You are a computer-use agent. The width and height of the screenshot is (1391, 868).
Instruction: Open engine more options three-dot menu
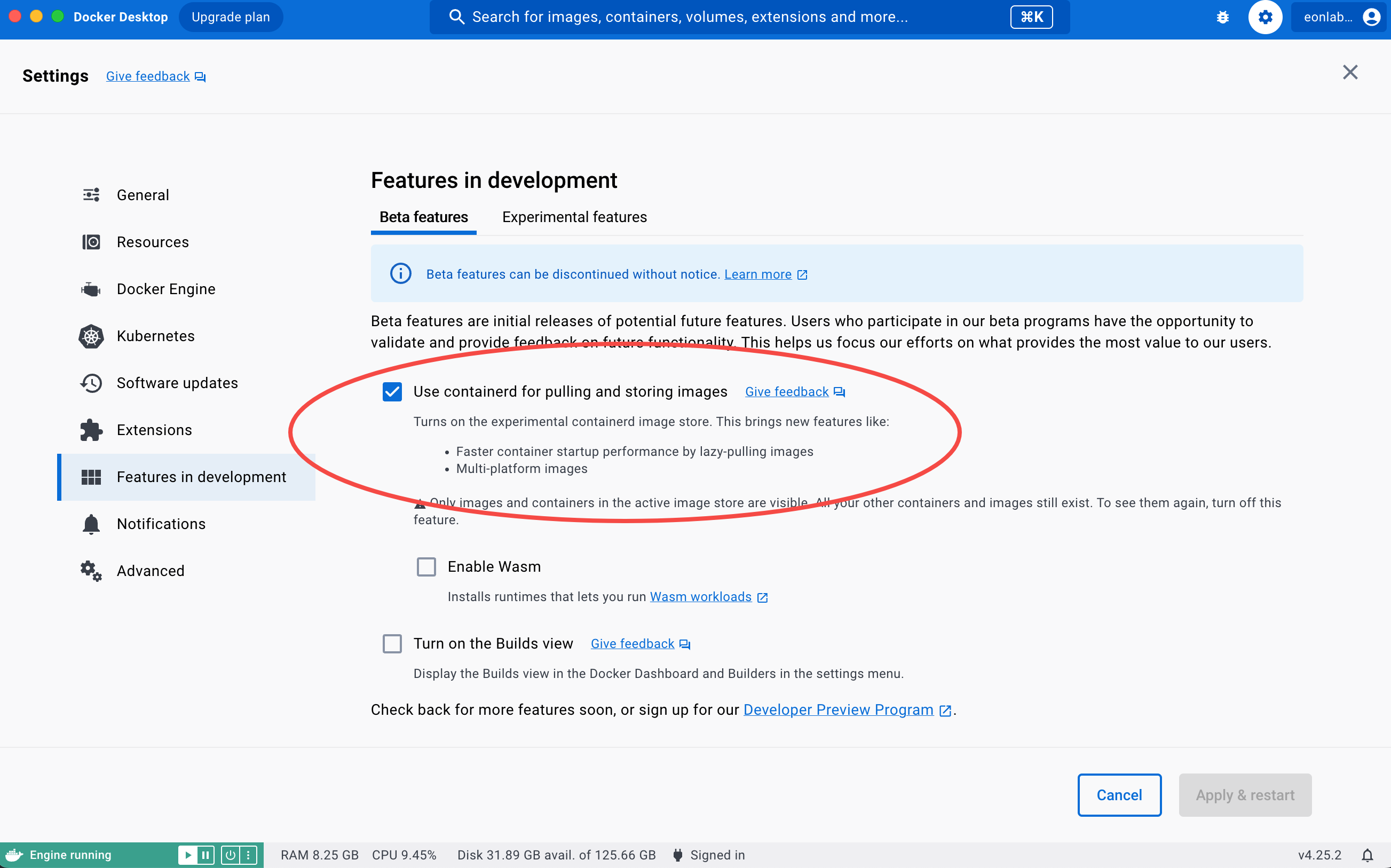pyautogui.click(x=248, y=855)
